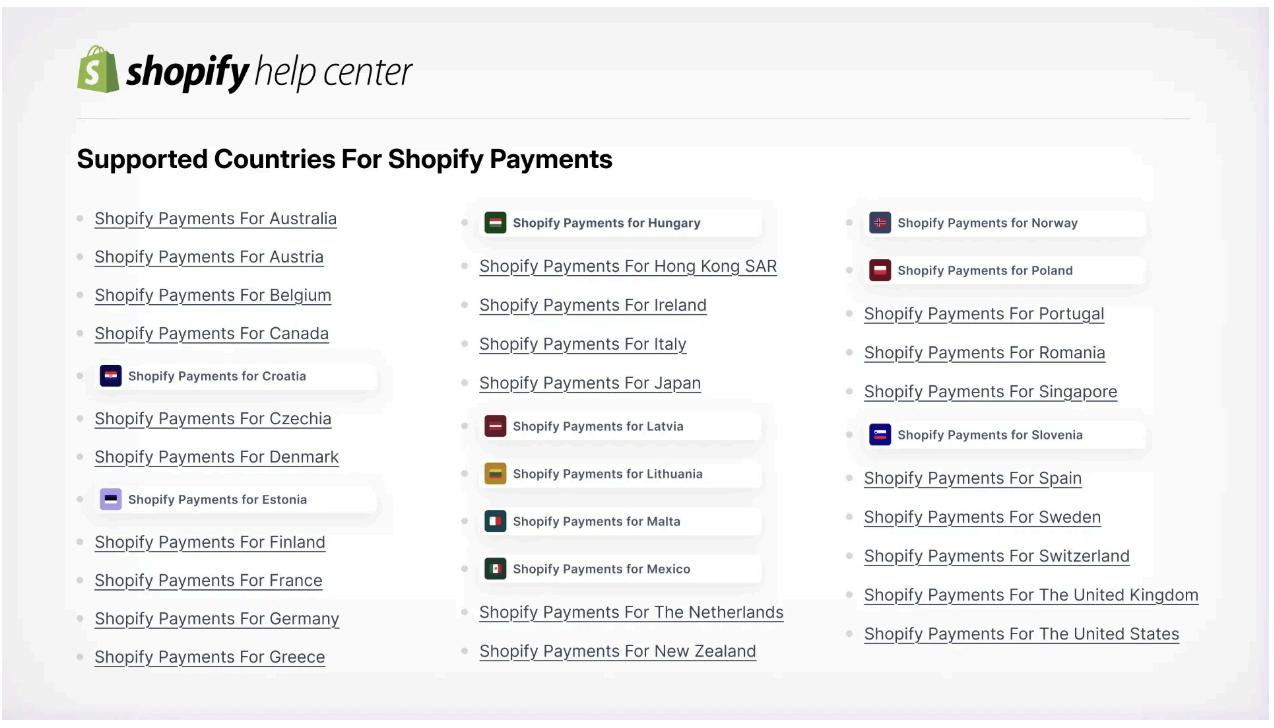
Task: Click the Poland flag icon
Action: point(880,270)
